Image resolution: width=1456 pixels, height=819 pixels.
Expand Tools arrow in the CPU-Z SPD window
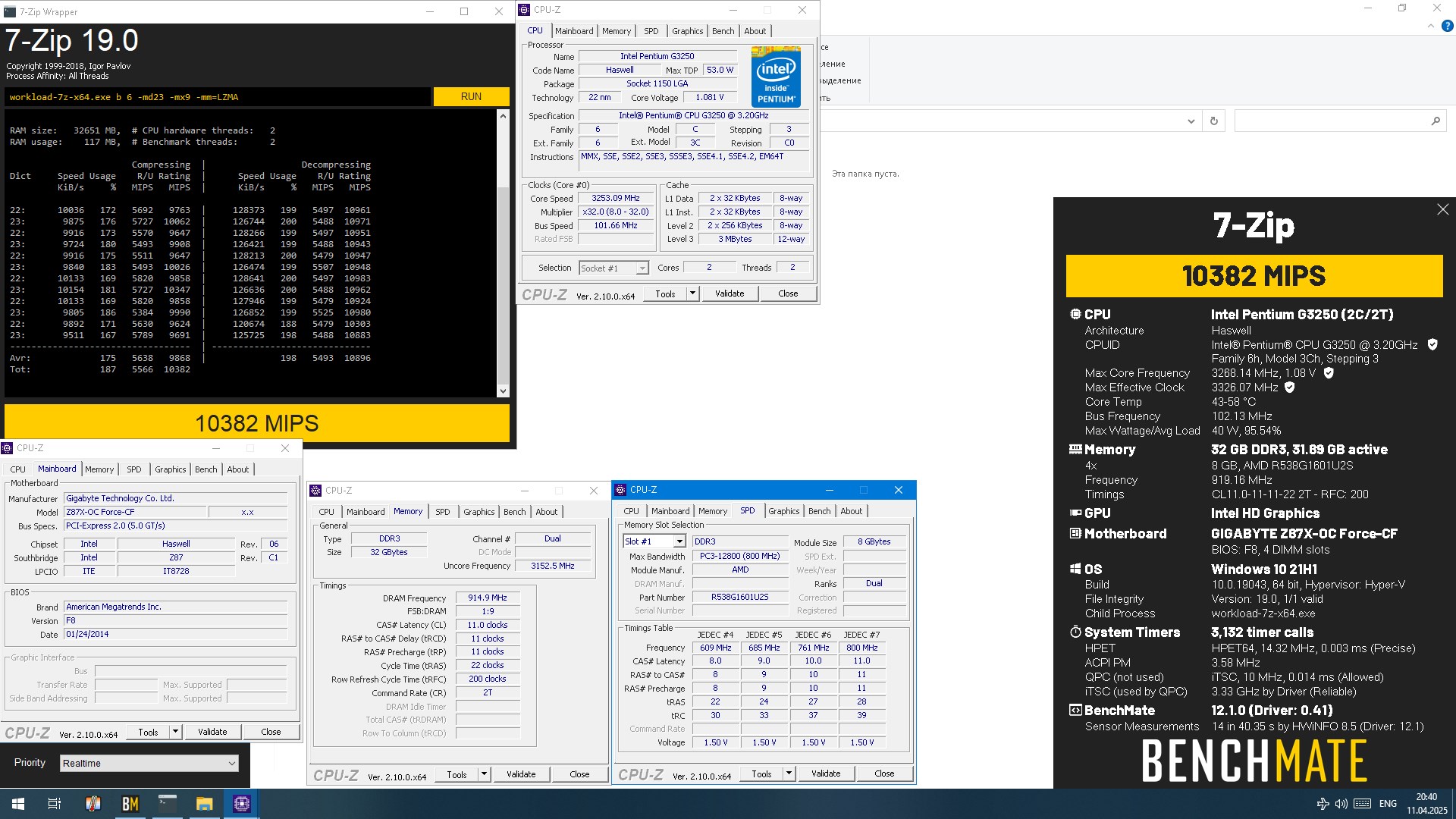[789, 773]
